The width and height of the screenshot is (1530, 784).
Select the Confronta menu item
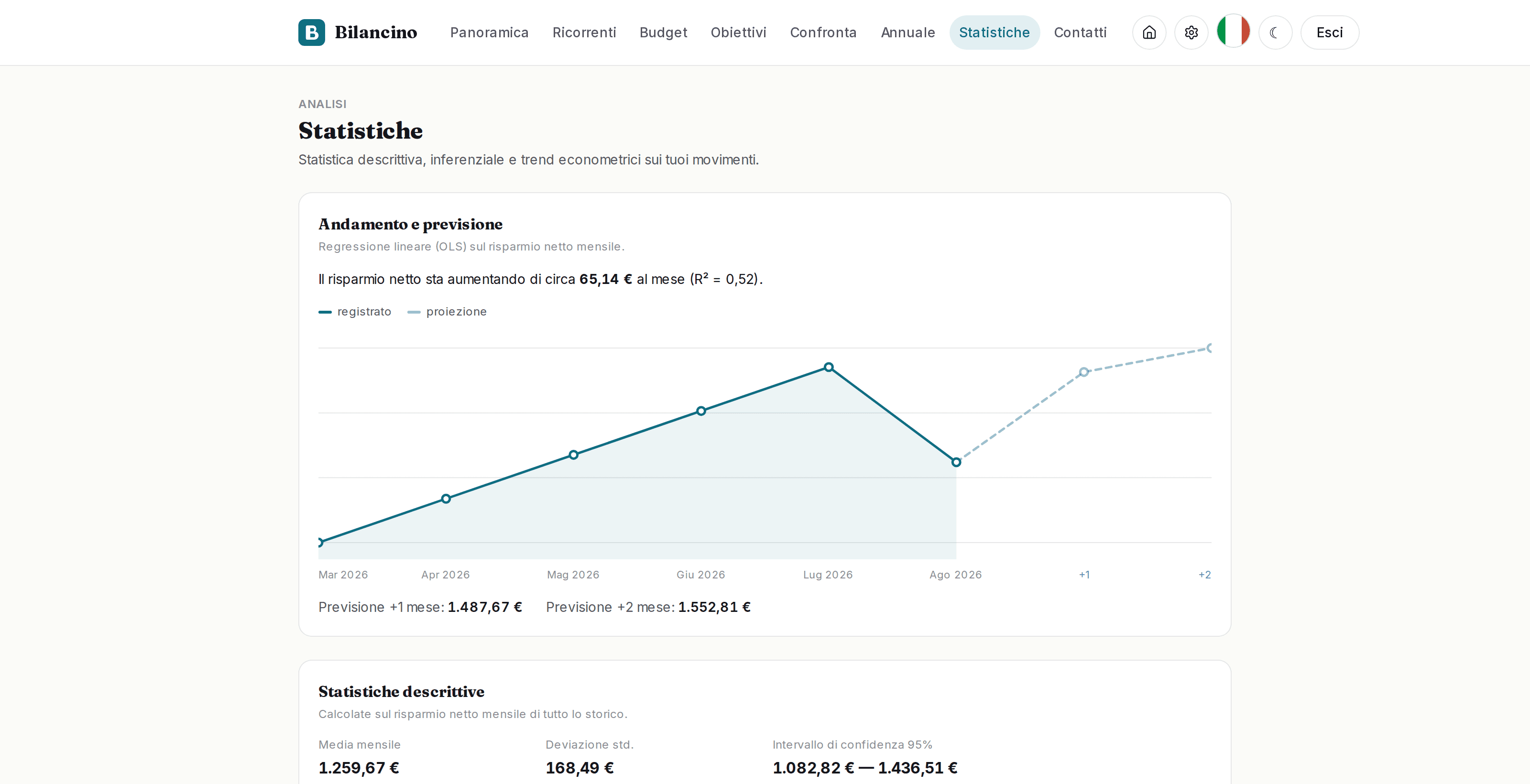(823, 32)
